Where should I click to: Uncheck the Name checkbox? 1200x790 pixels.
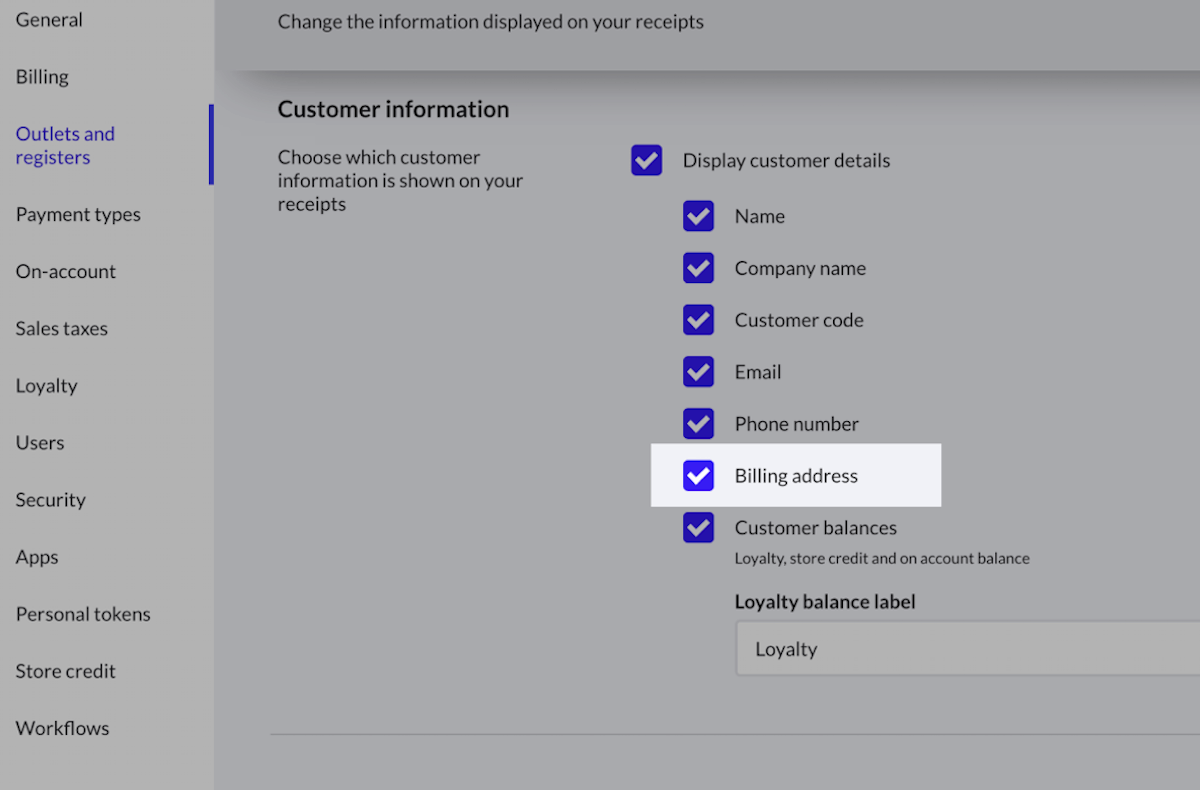(698, 216)
